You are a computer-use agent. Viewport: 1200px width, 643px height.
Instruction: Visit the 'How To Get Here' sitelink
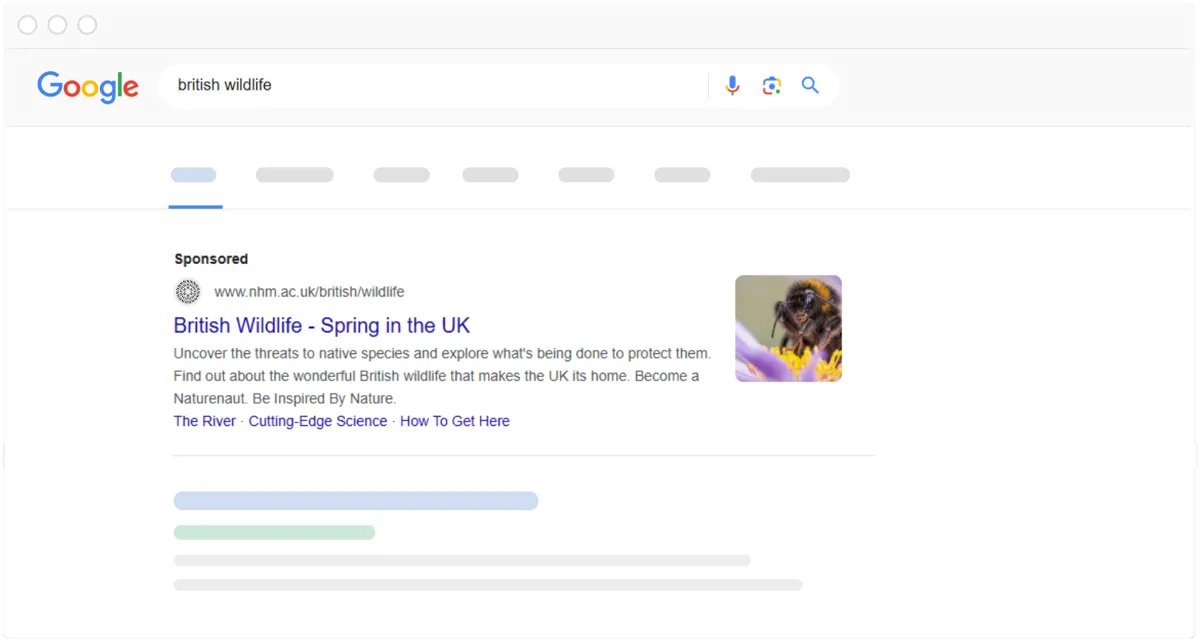(455, 421)
